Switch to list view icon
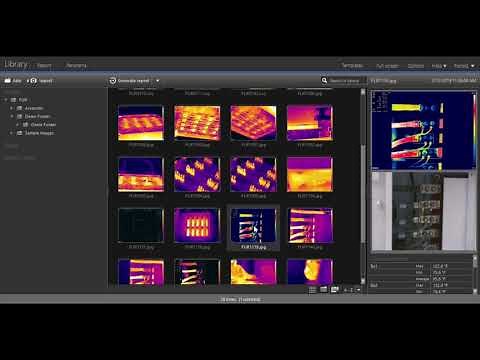The image size is (480, 360). click(312, 290)
